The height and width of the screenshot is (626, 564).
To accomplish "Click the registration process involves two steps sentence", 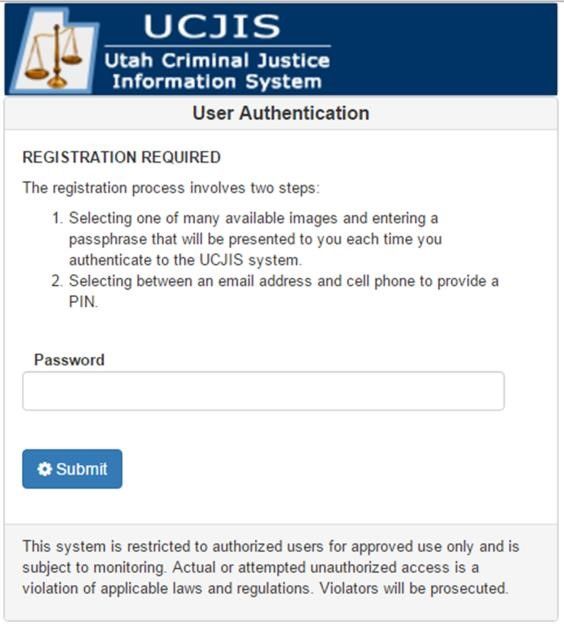I will (171, 188).
